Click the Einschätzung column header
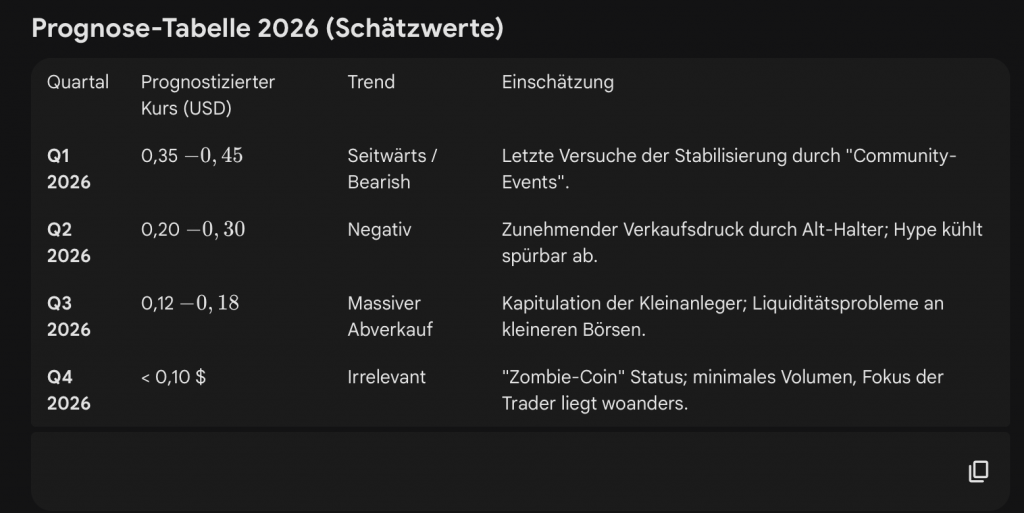The height and width of the screenshot is (513, 1024). [557, 82]
